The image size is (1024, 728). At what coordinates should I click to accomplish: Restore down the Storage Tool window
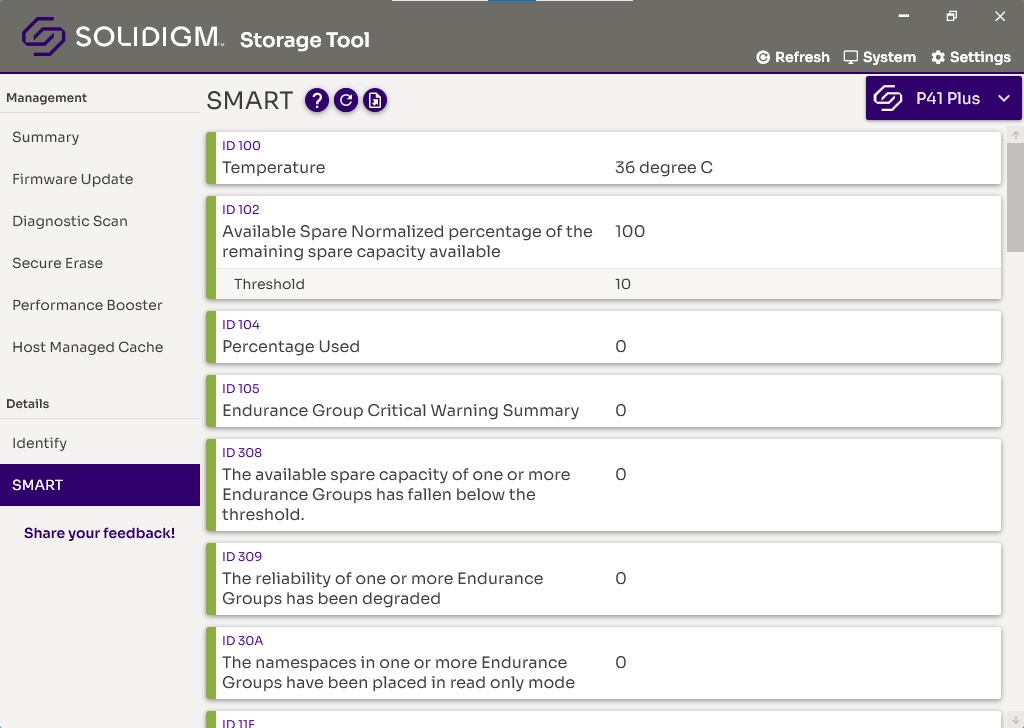(x=952, y=16)
